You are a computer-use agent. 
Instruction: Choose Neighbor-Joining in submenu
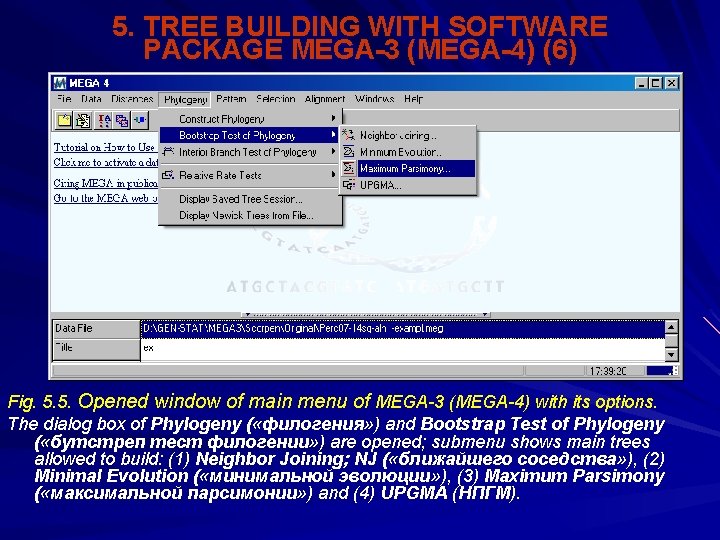click(408, 135)
